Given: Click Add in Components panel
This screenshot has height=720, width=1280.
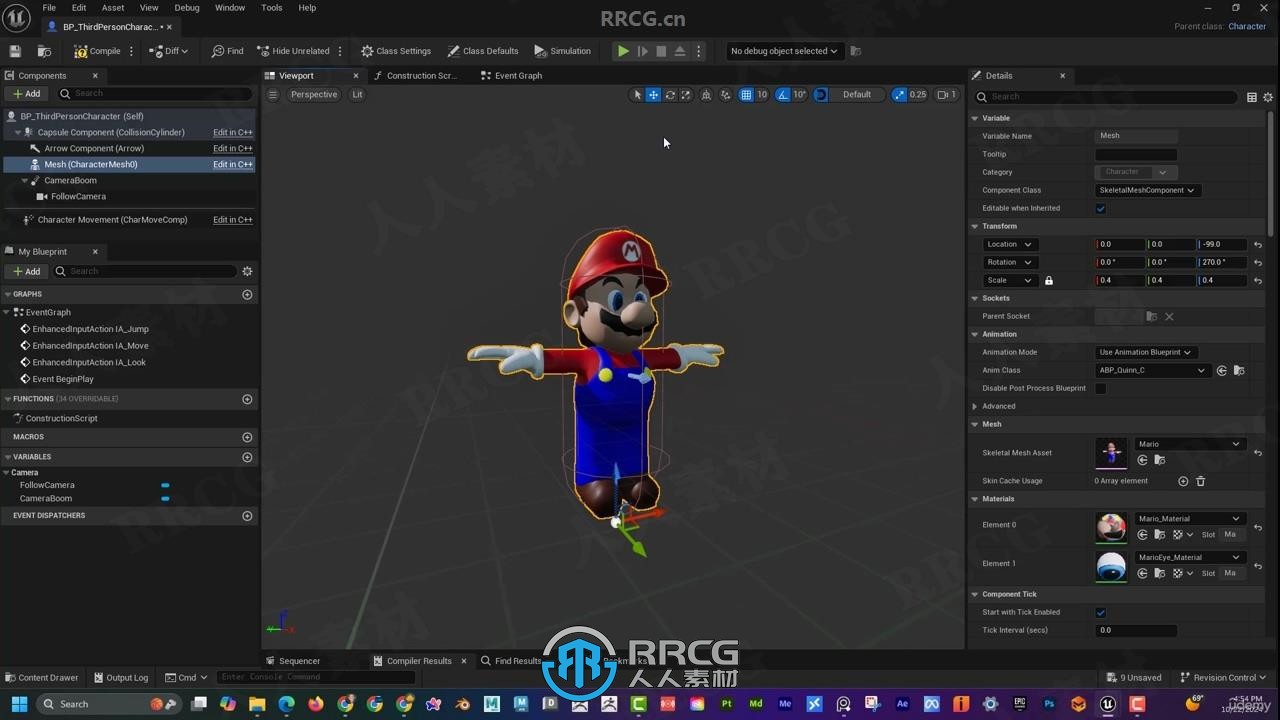Looking at the screenshot, I should pos(27,94).
